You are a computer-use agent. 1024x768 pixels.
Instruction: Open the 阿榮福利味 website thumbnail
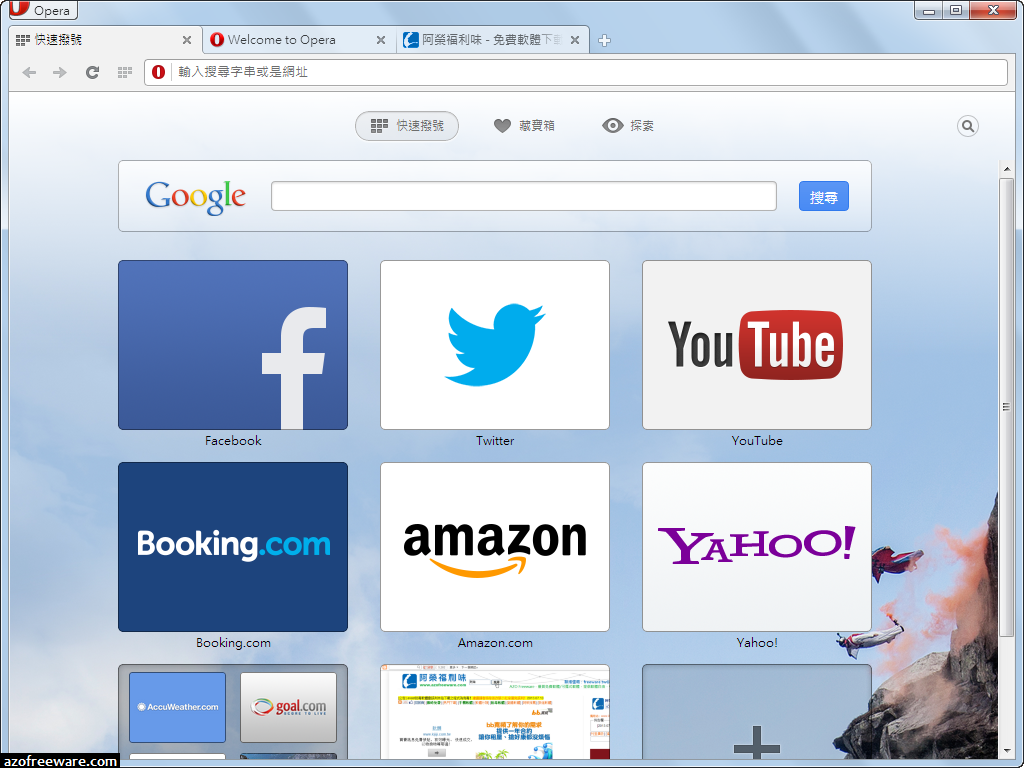tap(495, 712)
